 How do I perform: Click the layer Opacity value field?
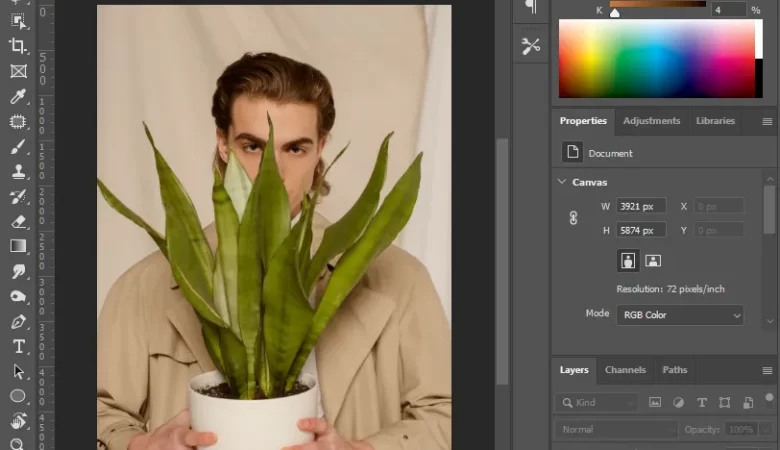[741, 429]
